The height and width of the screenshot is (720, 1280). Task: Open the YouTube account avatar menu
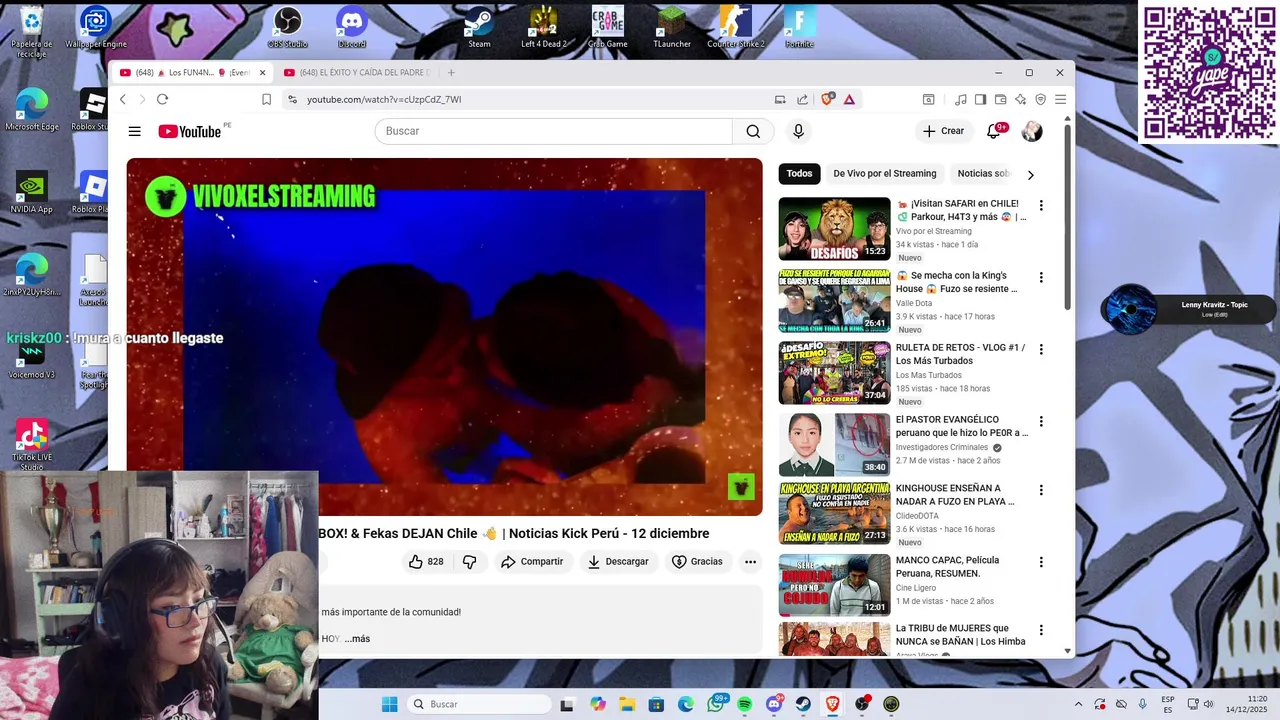click(1032, 131)
